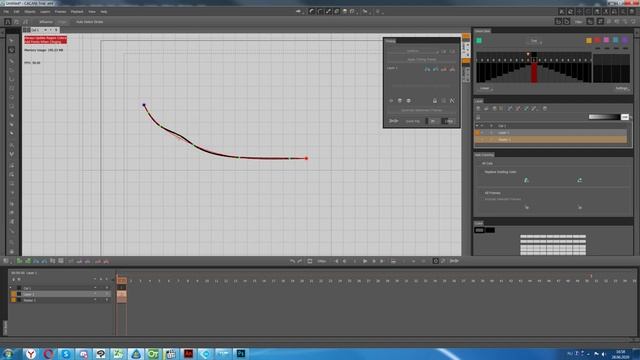Screen dimensions: 640x360
Task: Click the Frame Key first number field
Action: pos(433,121)
